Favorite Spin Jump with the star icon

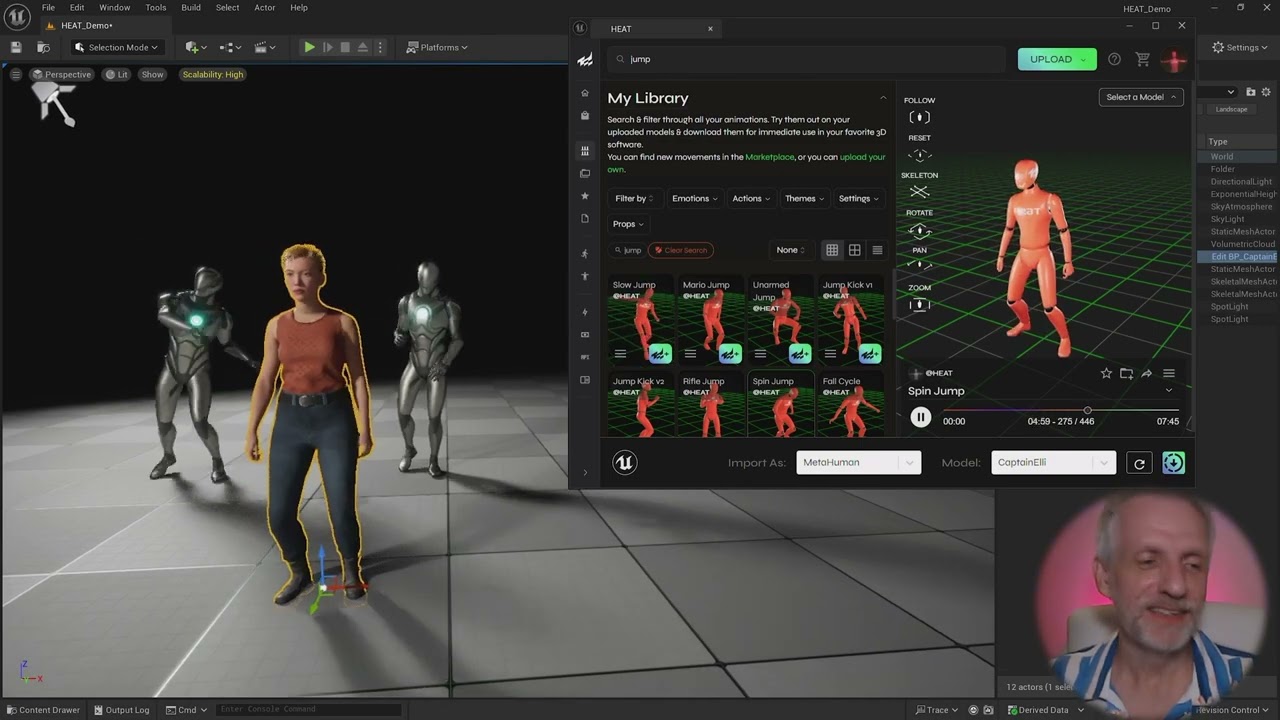point(1106,373)
